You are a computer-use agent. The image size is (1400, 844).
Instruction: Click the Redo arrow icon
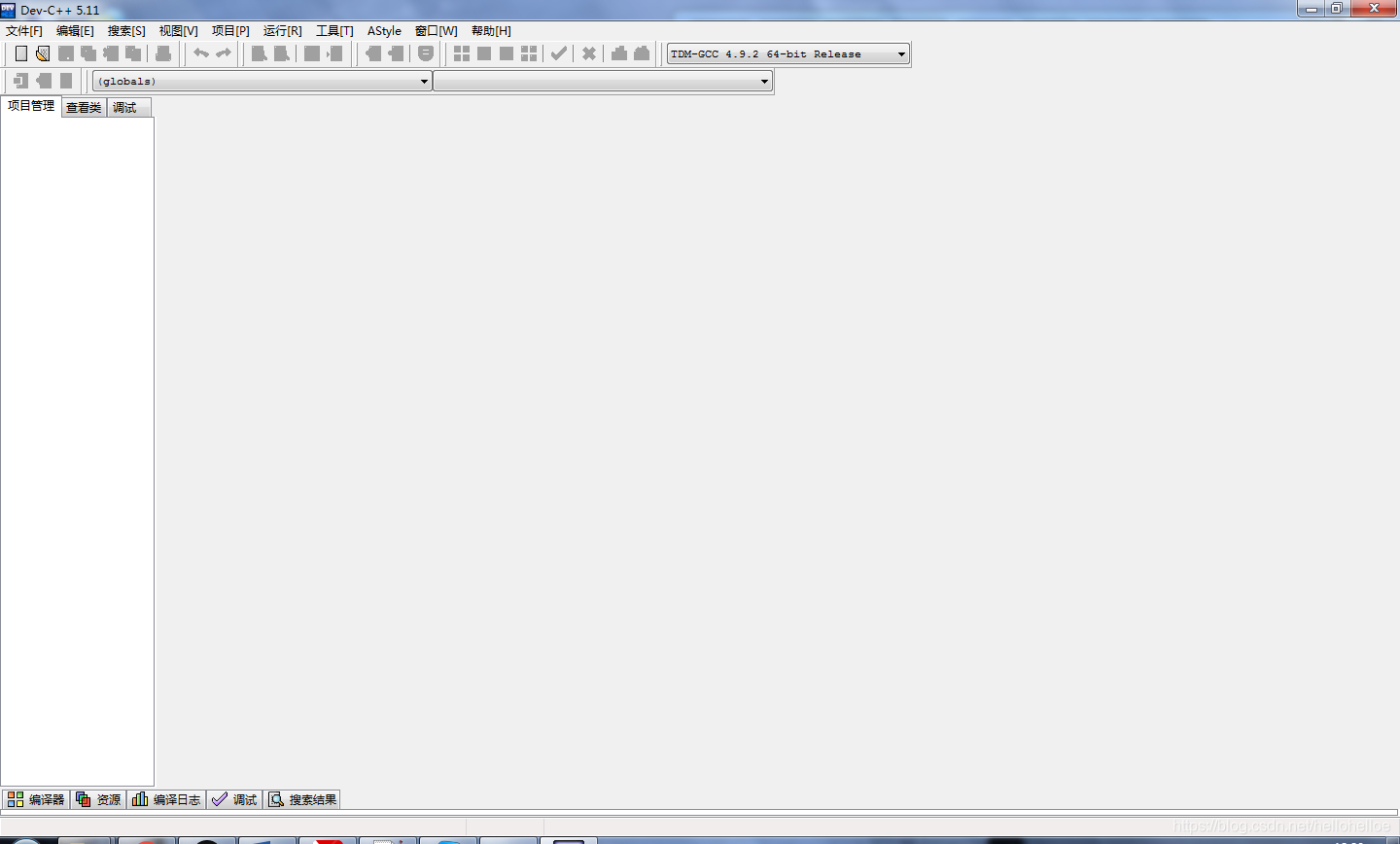pos(224,53)
